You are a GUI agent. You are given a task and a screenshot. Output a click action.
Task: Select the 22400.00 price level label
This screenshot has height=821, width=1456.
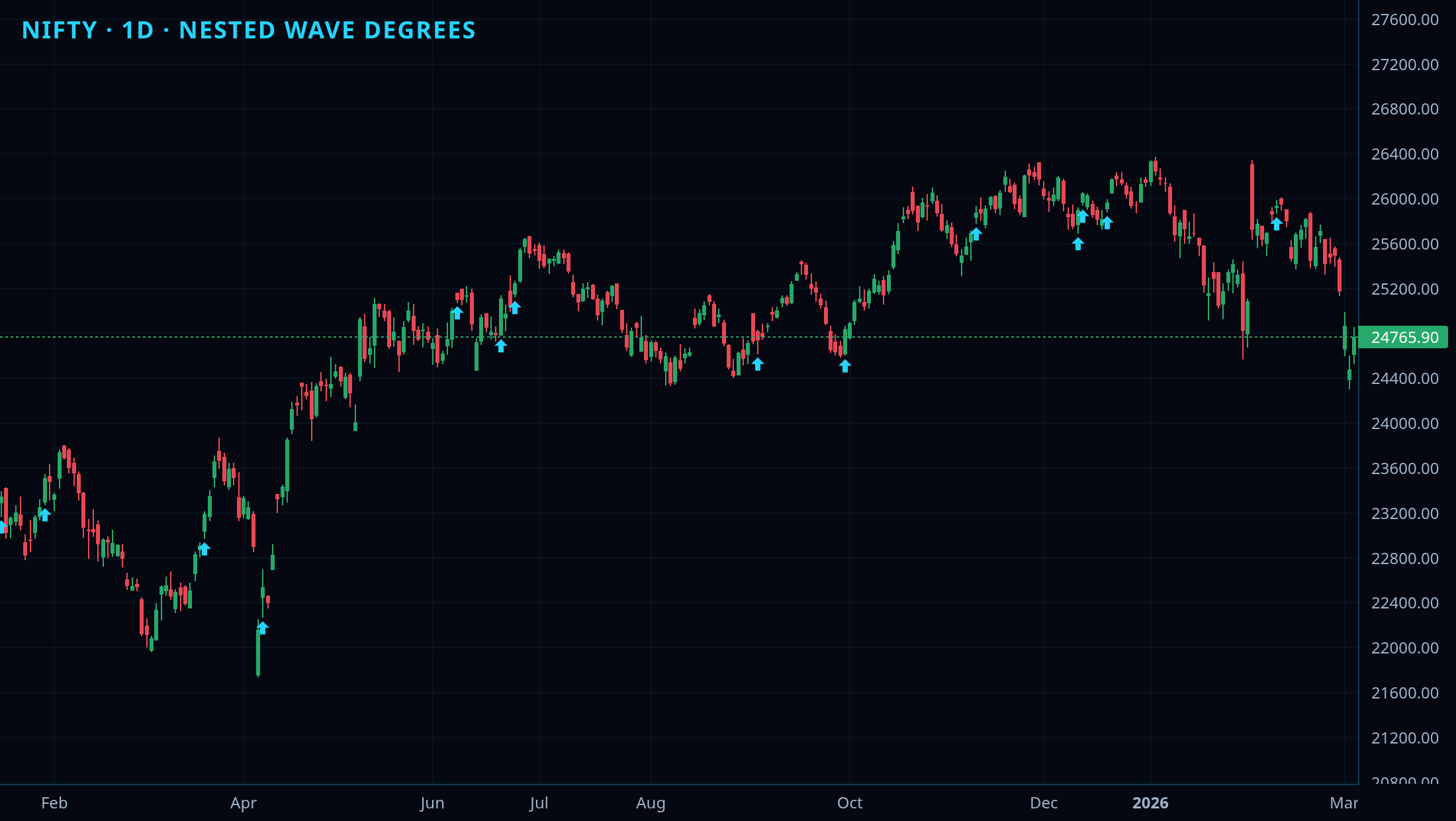coord(1404,603)
